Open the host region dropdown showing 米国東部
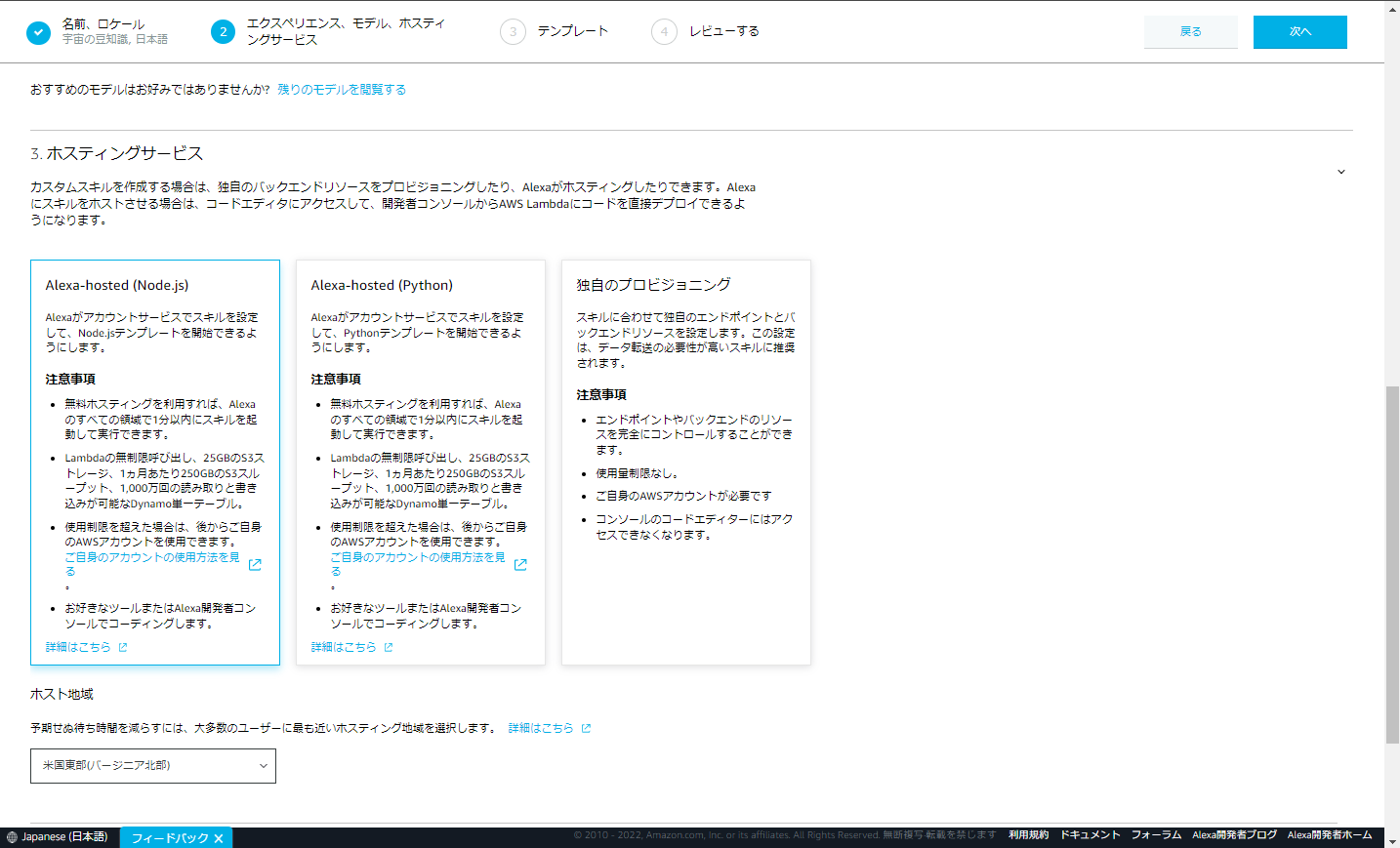Viewport: 1400px width, 848px height. click(152, 766)
